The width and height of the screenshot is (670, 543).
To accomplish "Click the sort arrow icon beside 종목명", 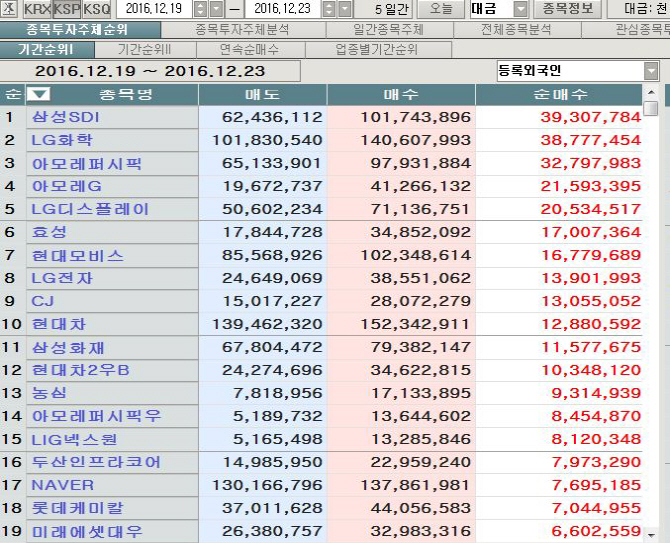I will 39,94.
